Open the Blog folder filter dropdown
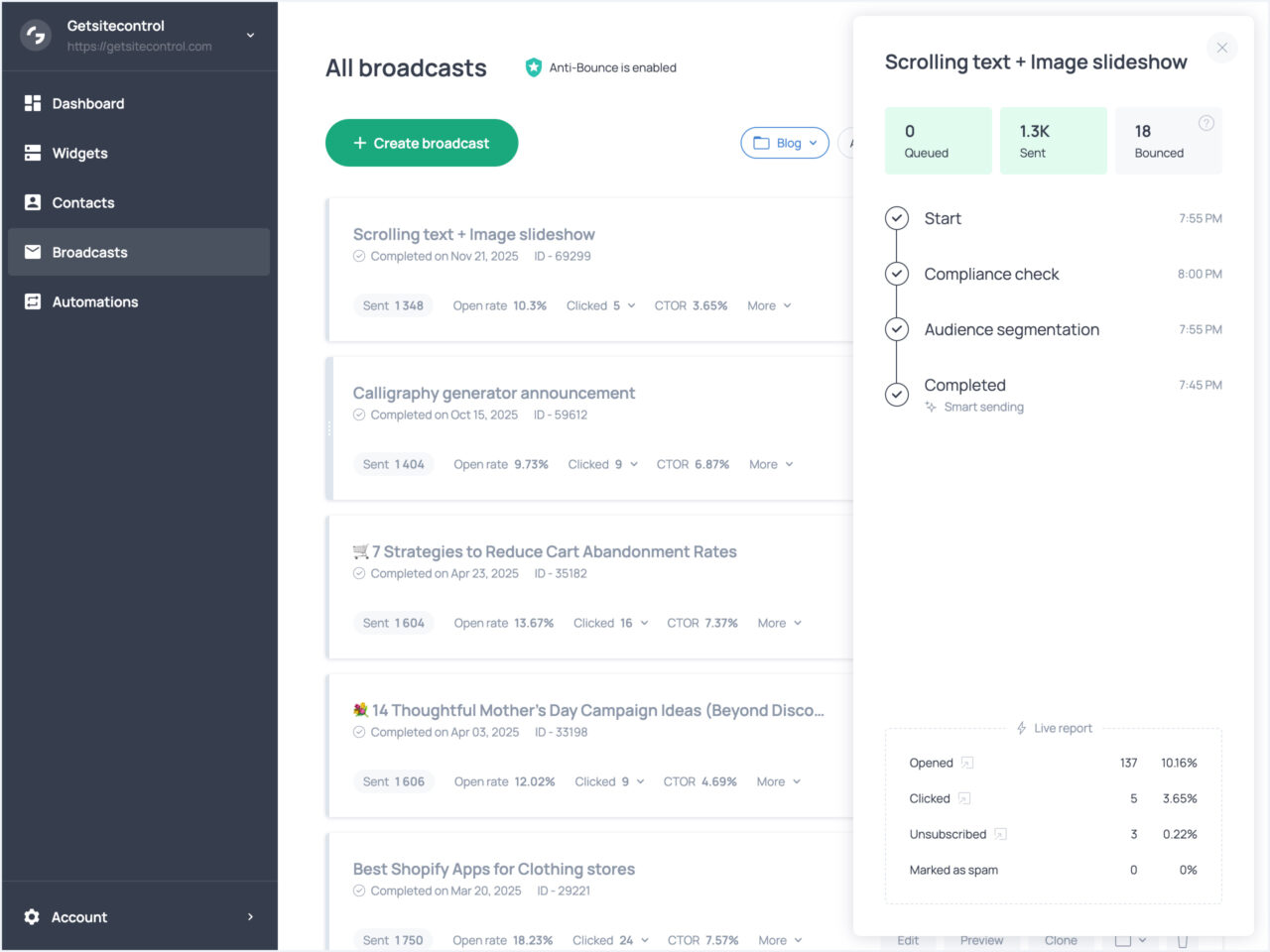This screenshot has height=952, width=1270. point(785,143)
